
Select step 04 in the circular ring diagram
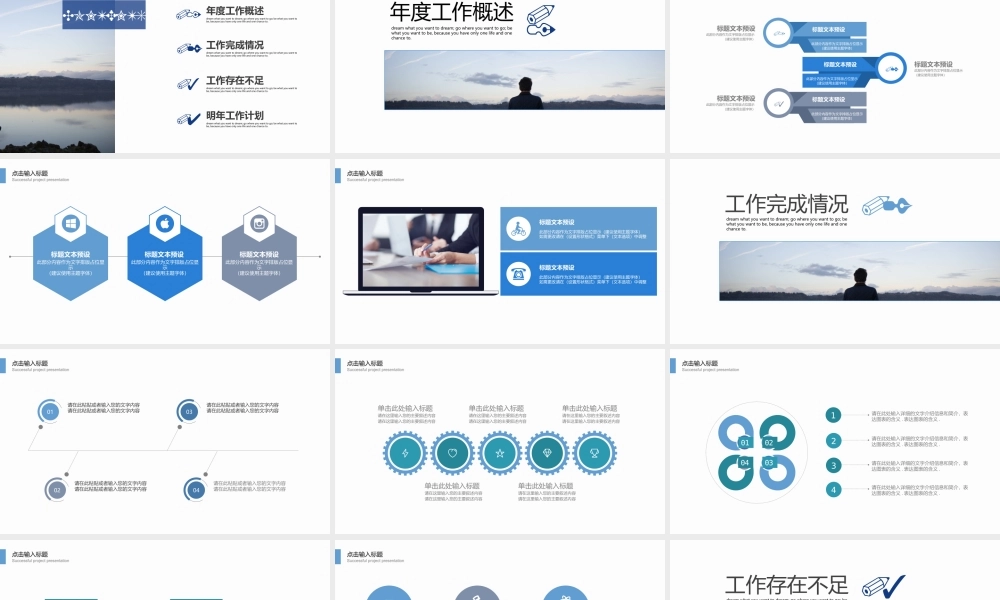(x=744, y=462)
